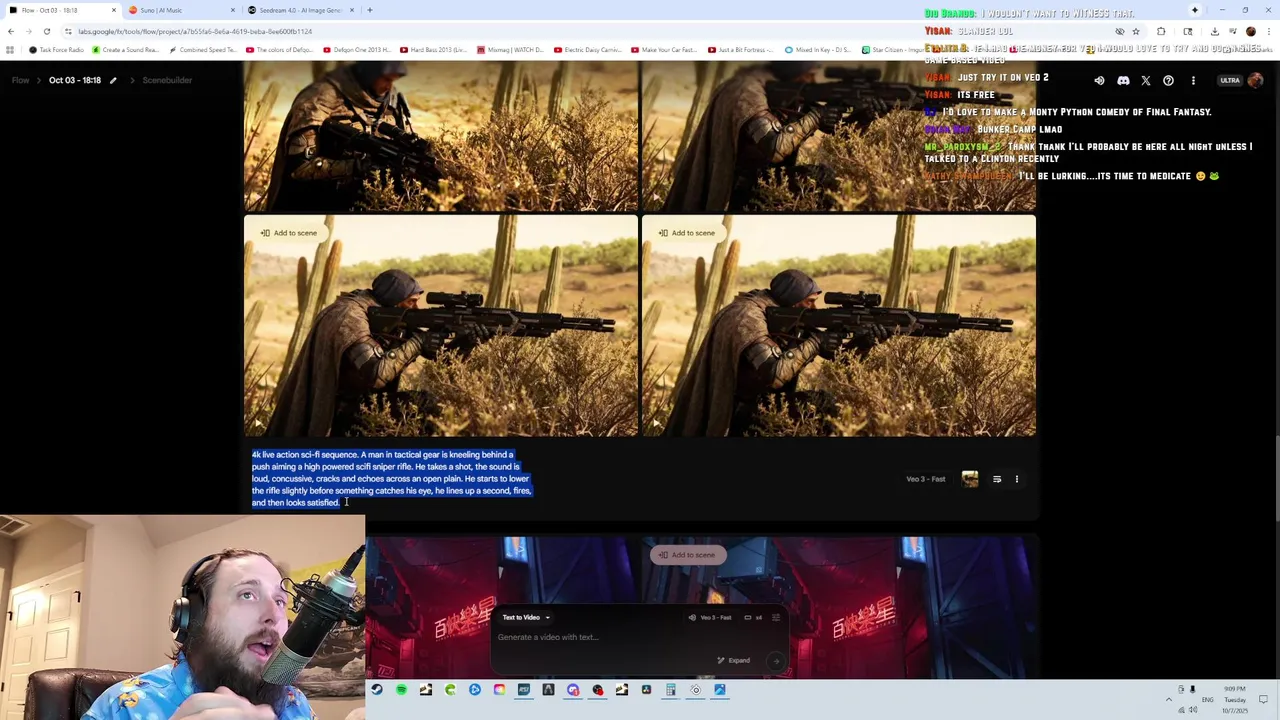Open the Defqon One 2013 bookmark

pyautogui.click(x=356, y=50)
